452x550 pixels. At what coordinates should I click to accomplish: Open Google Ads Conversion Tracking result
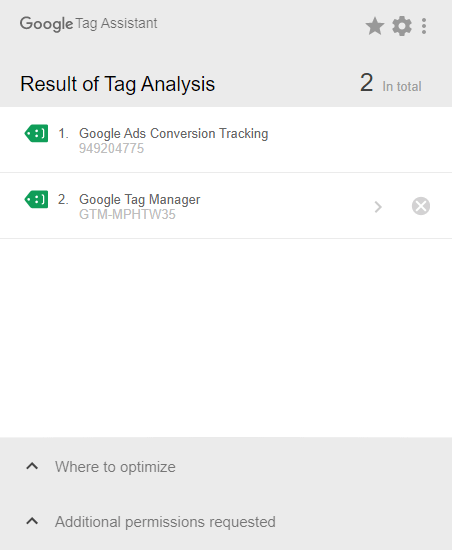(226, 140)
